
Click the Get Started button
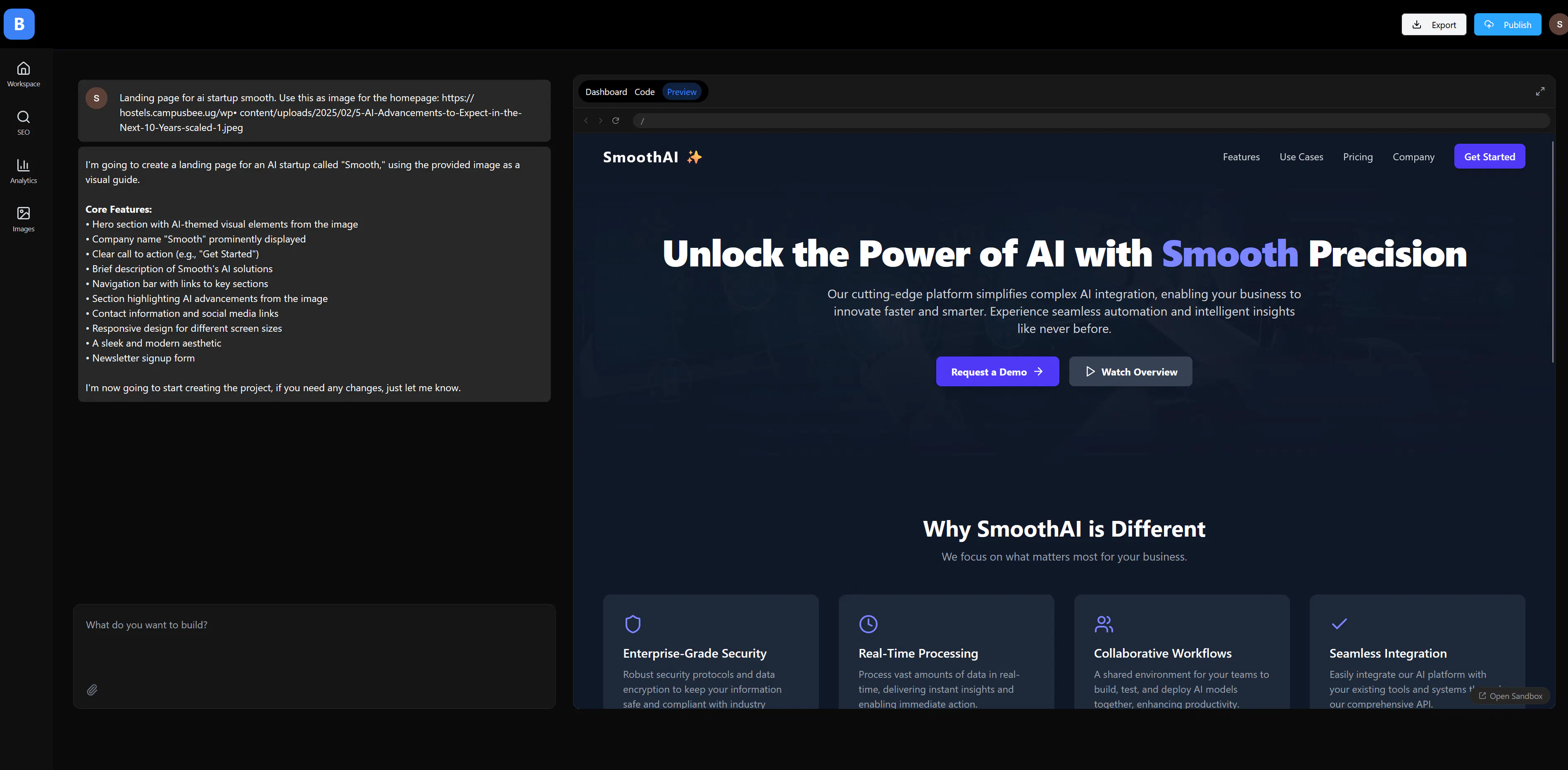coord(1489,157)
